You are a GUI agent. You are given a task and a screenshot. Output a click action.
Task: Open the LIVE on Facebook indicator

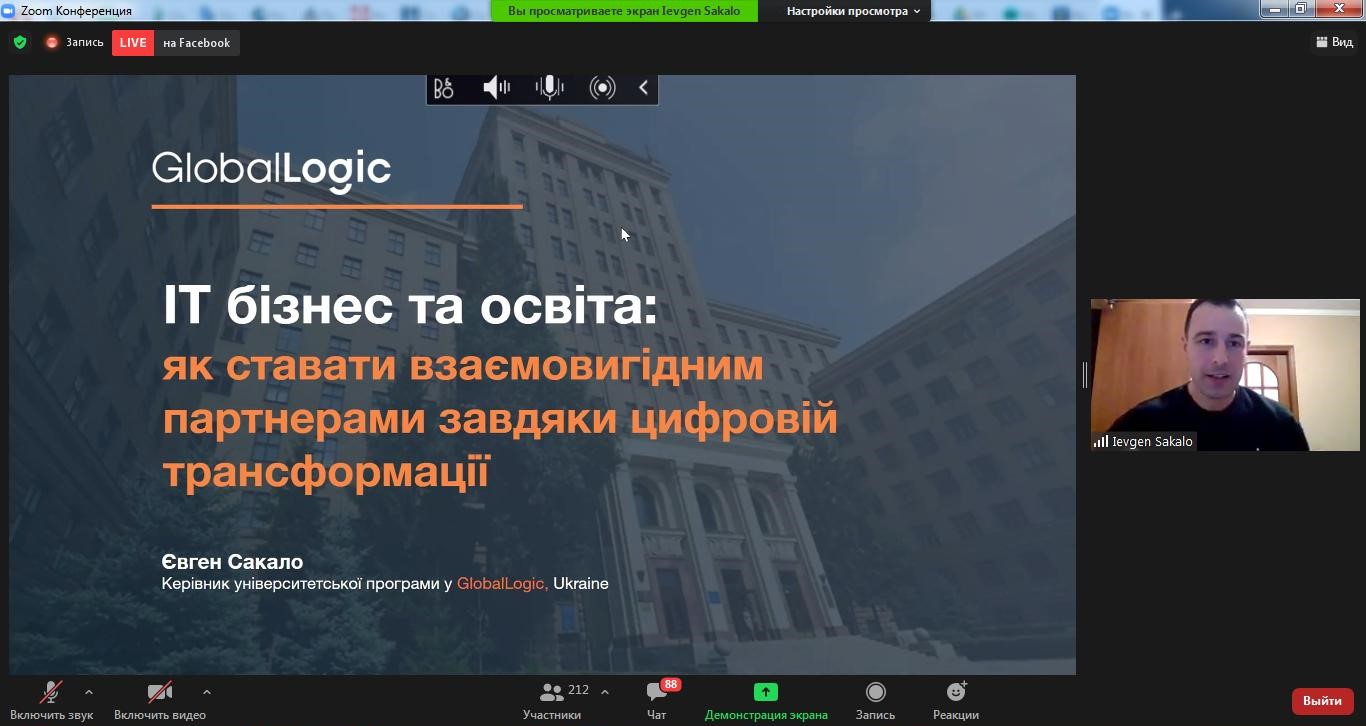coord(176,43)
